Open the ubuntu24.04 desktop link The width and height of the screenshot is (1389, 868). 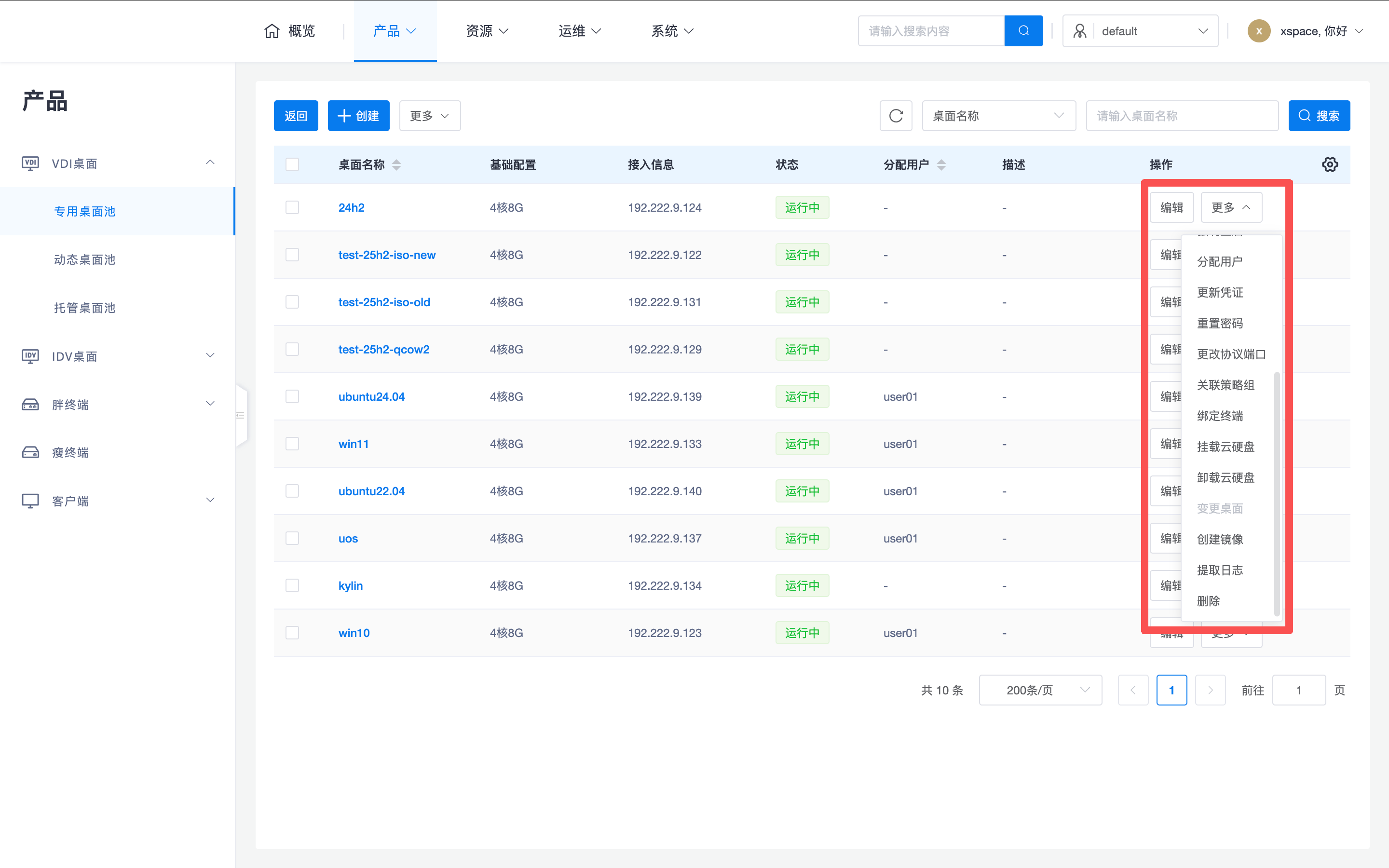(x=371, y=397)
